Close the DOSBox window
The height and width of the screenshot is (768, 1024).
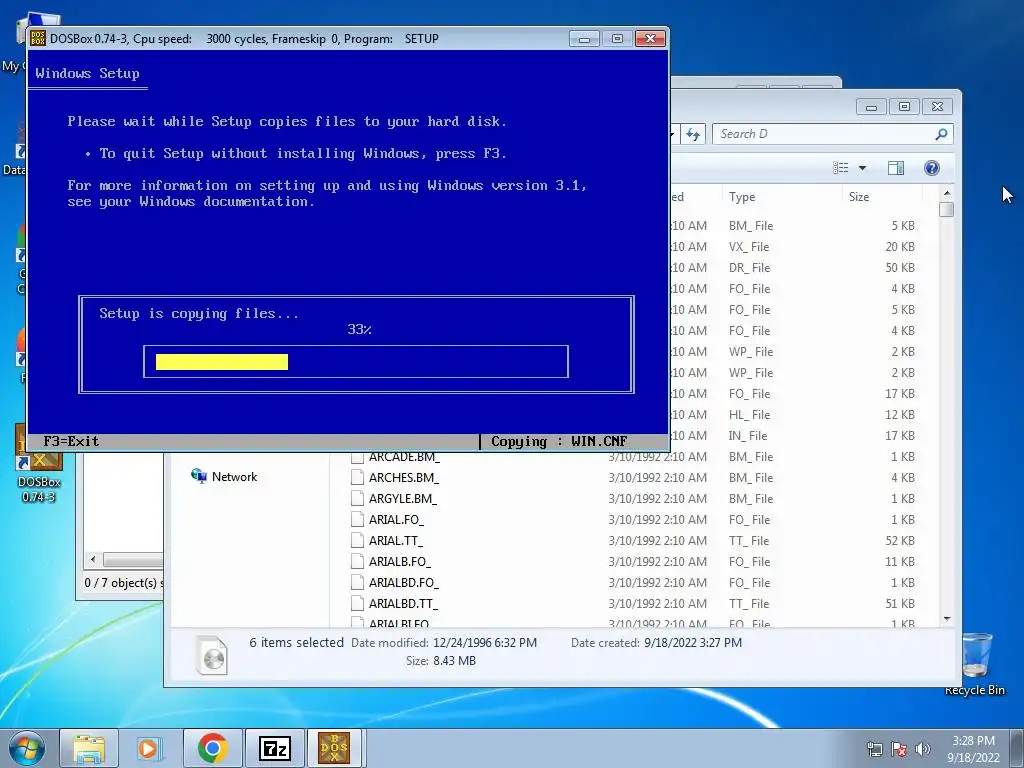click(x=650, y=39)
